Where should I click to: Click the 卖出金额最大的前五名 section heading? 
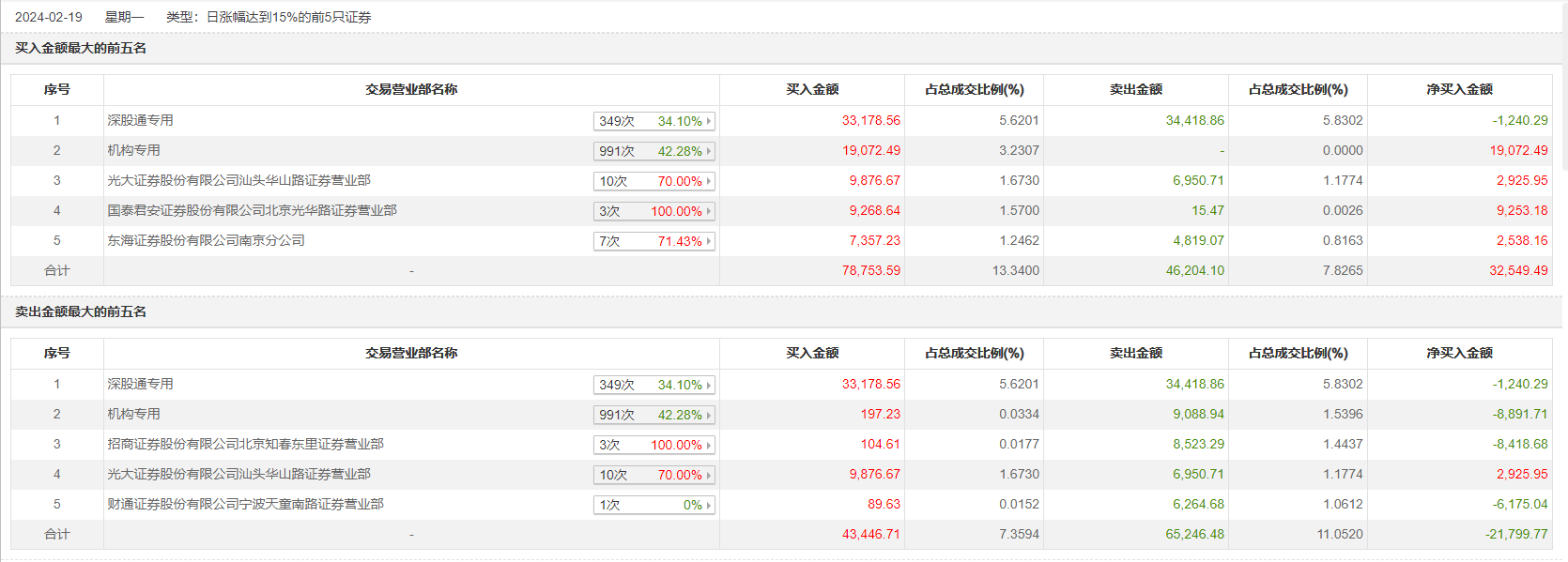click(x=81, y=311)
